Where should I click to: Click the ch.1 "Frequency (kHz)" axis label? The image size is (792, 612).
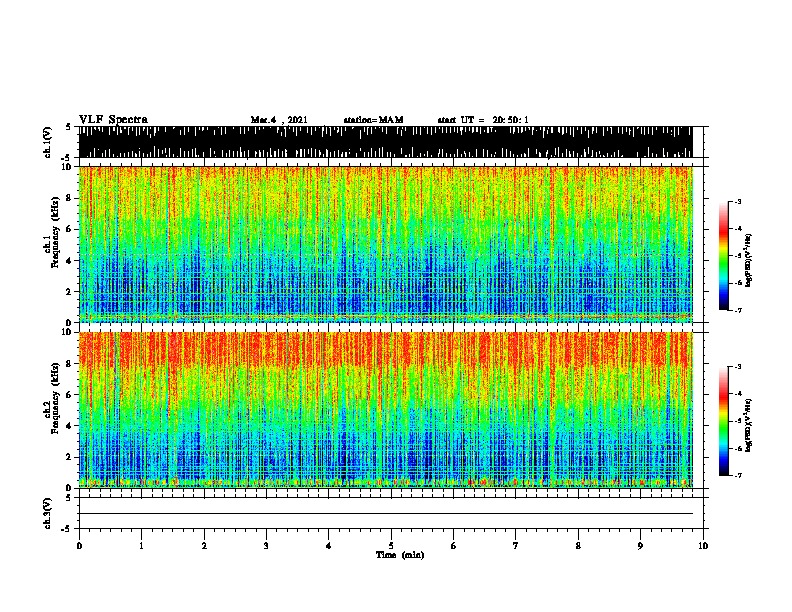coord(55,233)
